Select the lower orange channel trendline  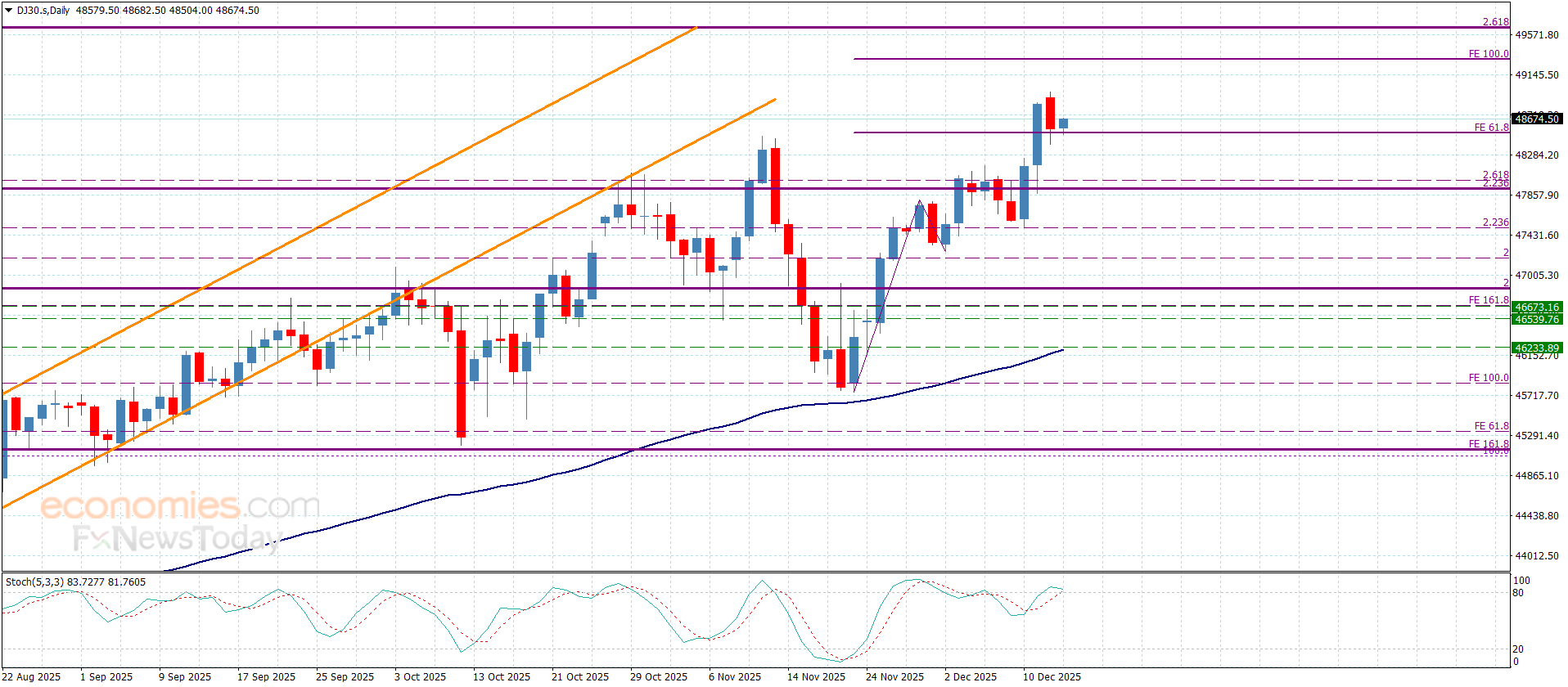click(389, 304)
